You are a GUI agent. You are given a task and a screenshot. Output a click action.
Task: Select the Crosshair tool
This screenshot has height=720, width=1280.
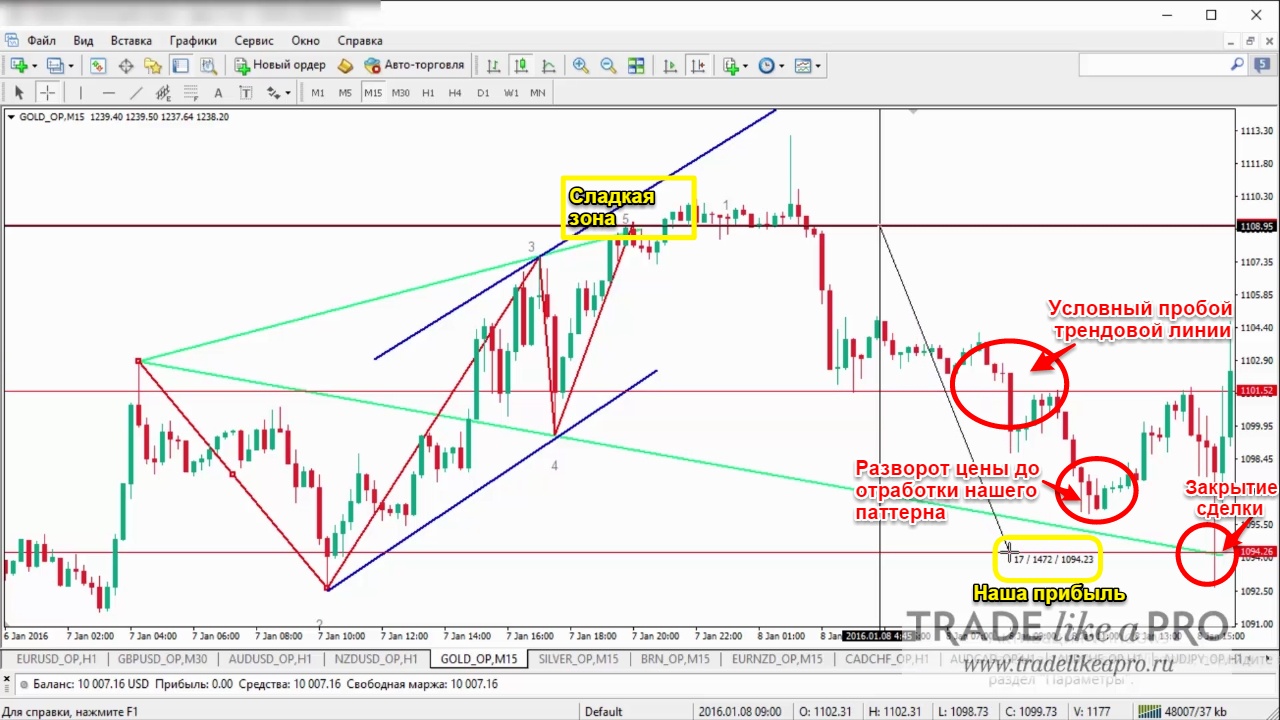pyautogui.click(x=47, y=92)
